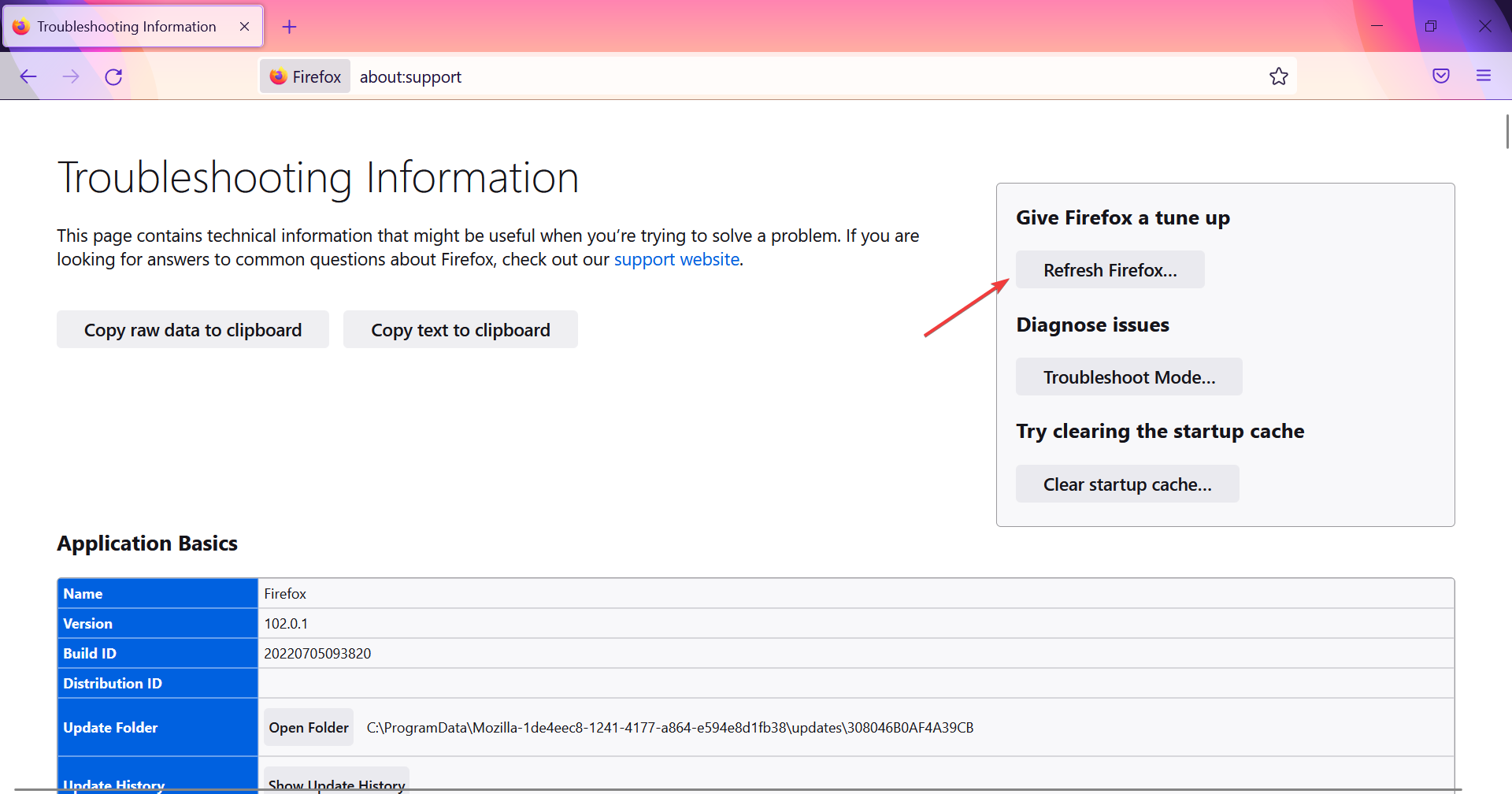This screenshot has height=794, width=1512.
Task: Close the Troubleshooting Information tab
Action: pyautogui.click(x=244, y=27)
